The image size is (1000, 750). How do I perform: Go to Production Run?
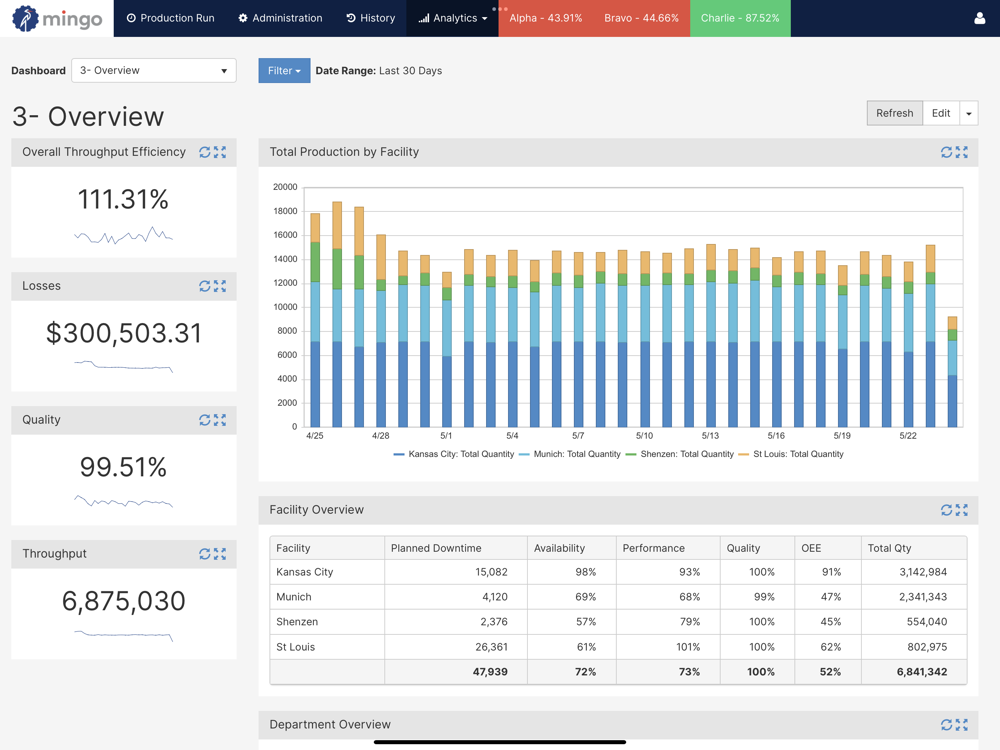(170, 18)
